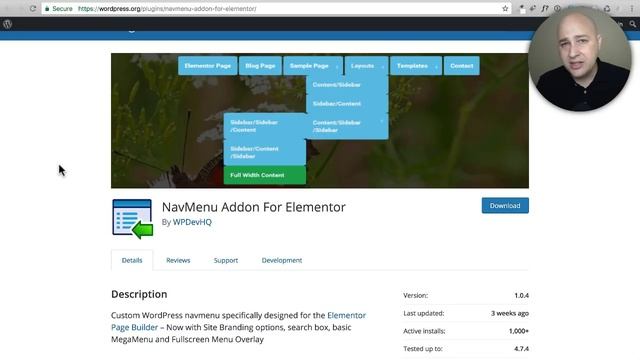640x360 pixels.
Task: Open the WPDevHQ author link
Action: (x=192, y=222)
